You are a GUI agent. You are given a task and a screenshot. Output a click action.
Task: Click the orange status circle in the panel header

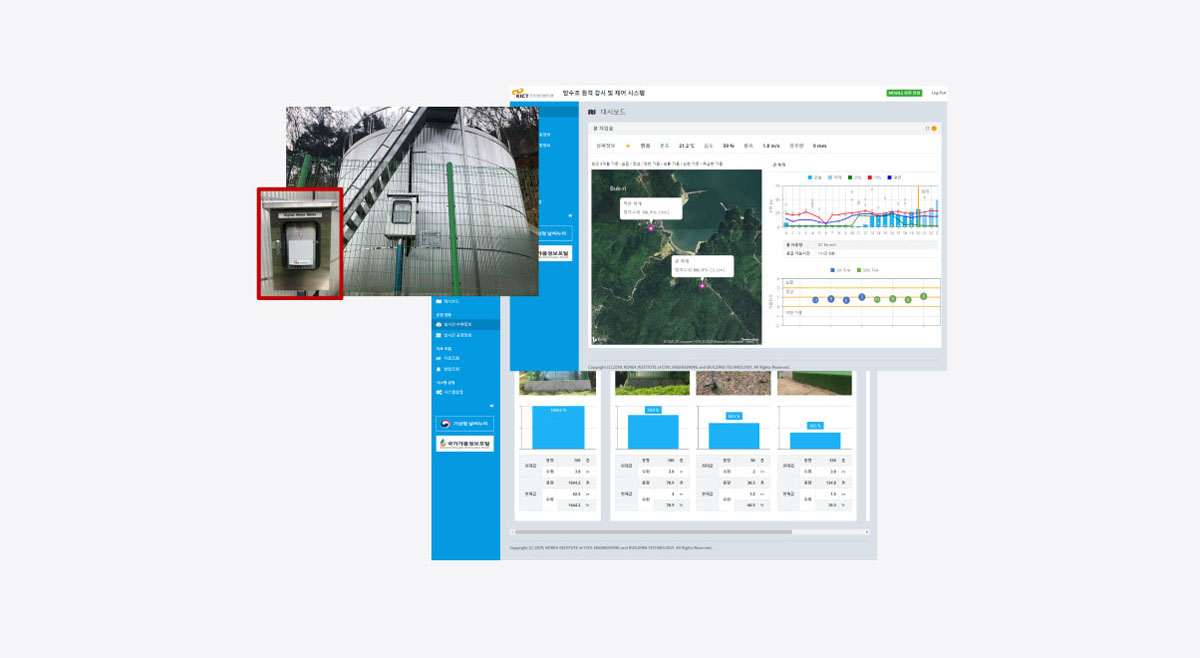tap(934, 129)
